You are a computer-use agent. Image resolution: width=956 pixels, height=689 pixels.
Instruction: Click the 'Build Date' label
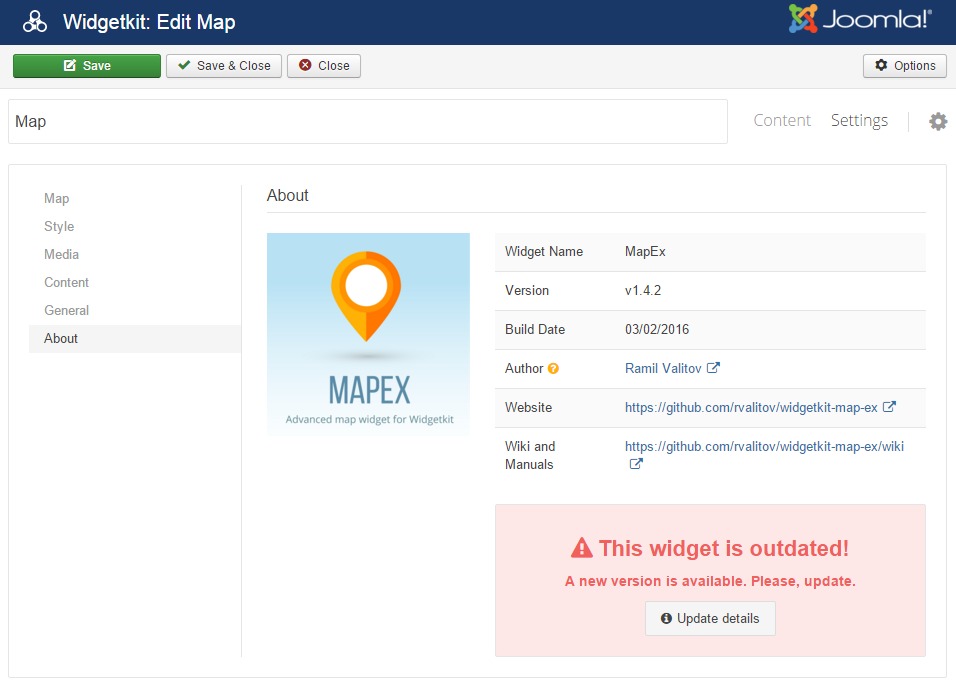point(535,329)
